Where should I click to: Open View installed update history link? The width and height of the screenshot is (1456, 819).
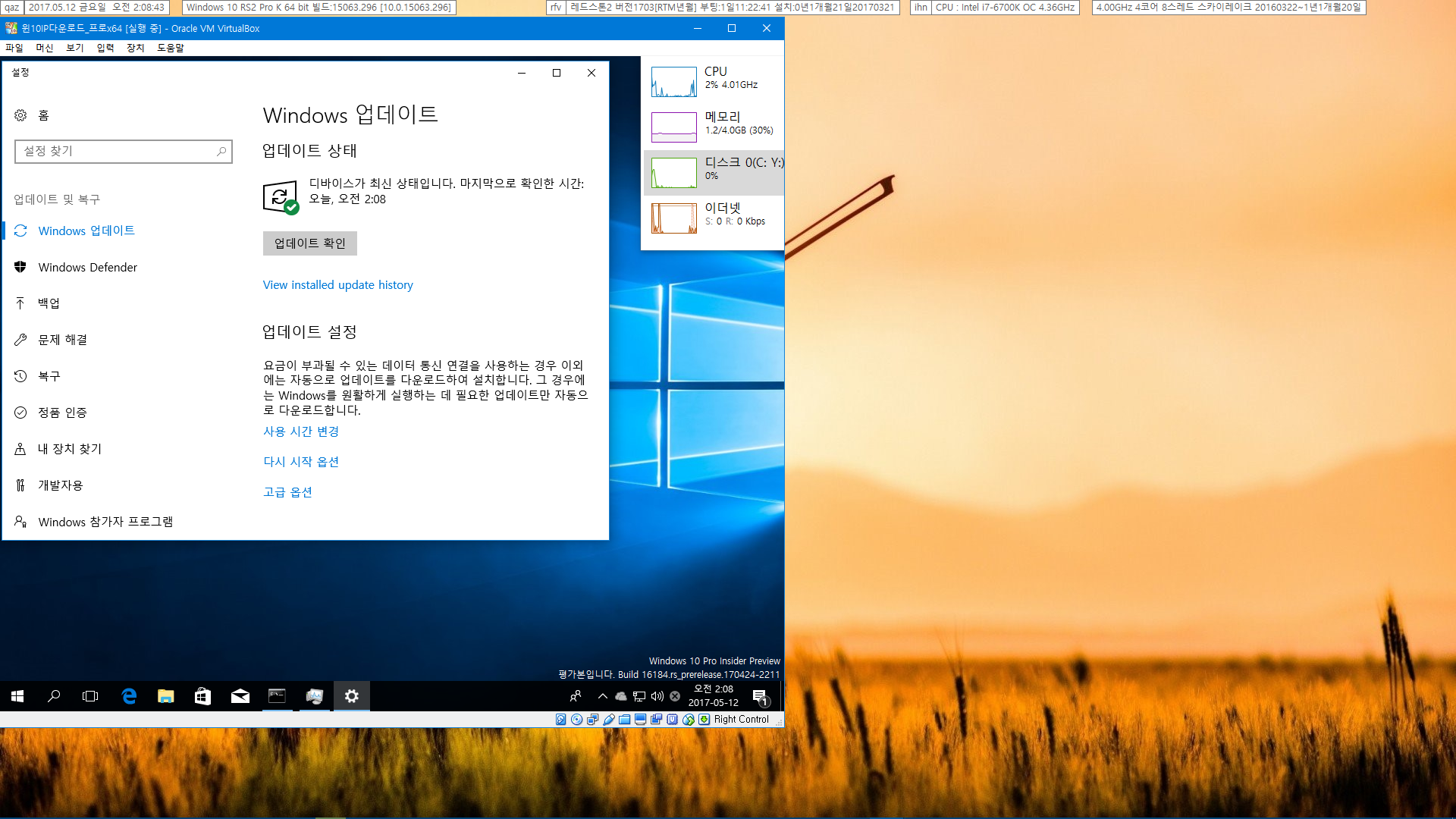tap(338, 285)
